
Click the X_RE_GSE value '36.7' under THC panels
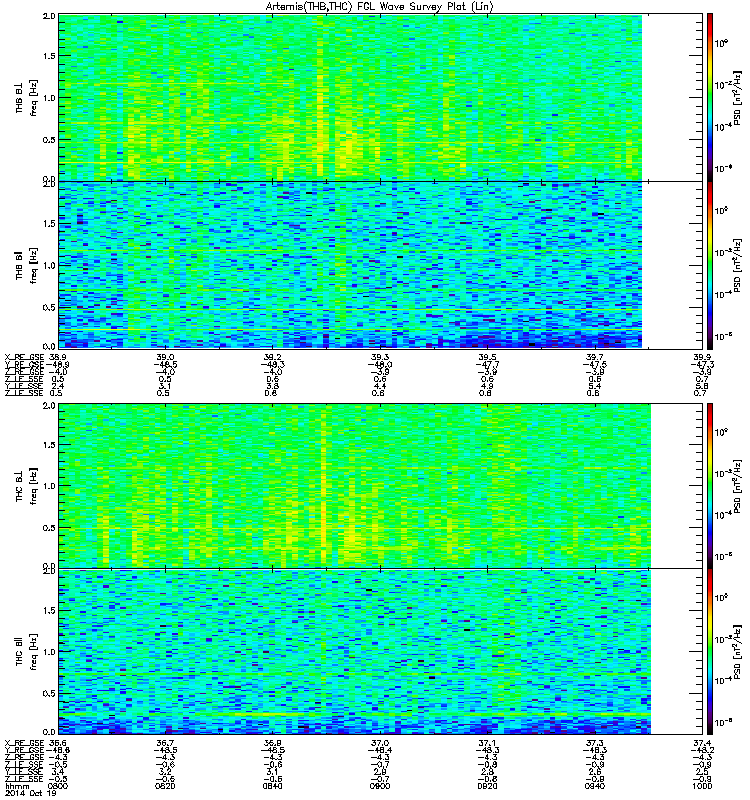[x=165, y=743]
